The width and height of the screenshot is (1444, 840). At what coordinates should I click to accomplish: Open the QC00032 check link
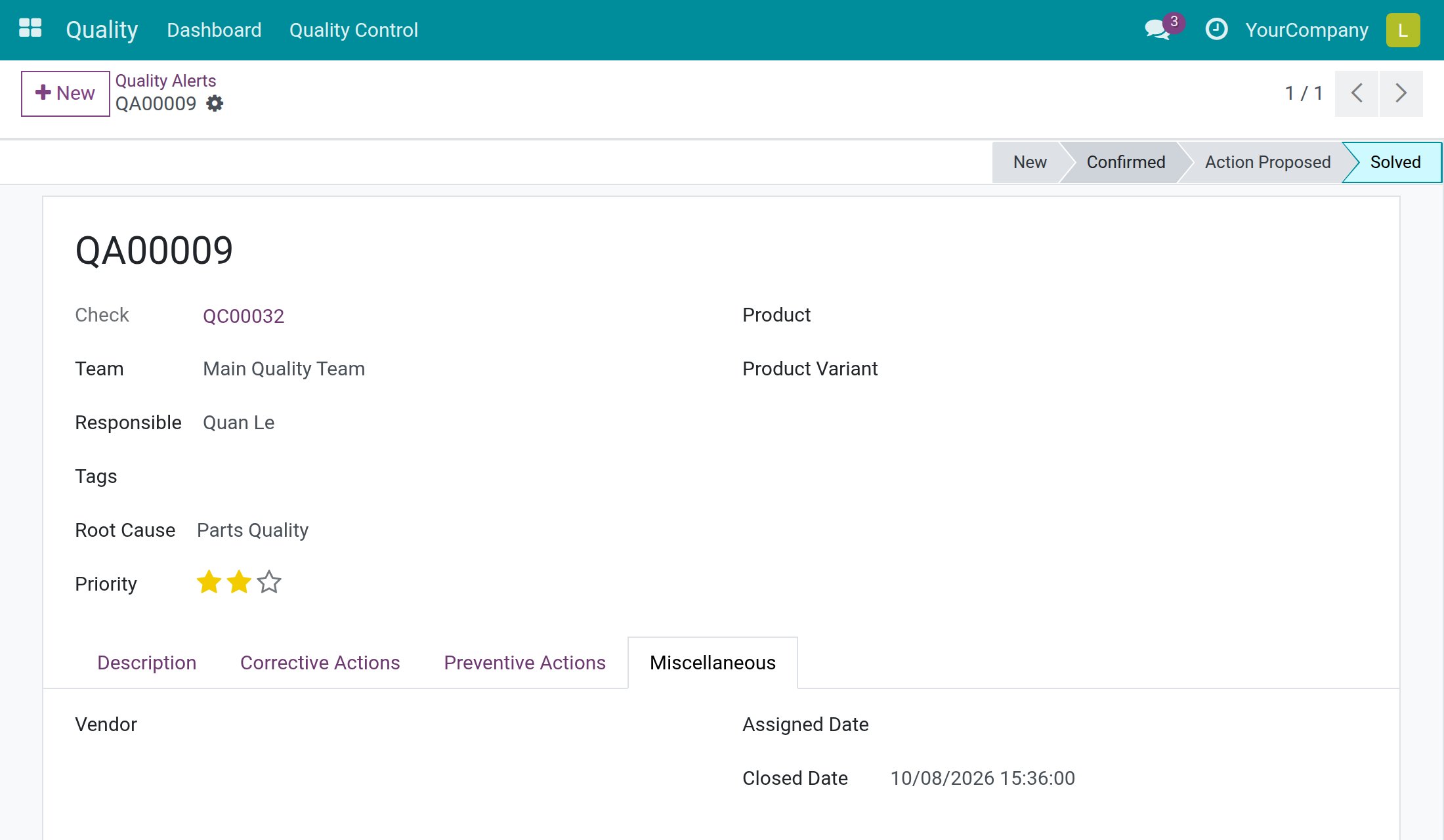[x=244, y=316]
